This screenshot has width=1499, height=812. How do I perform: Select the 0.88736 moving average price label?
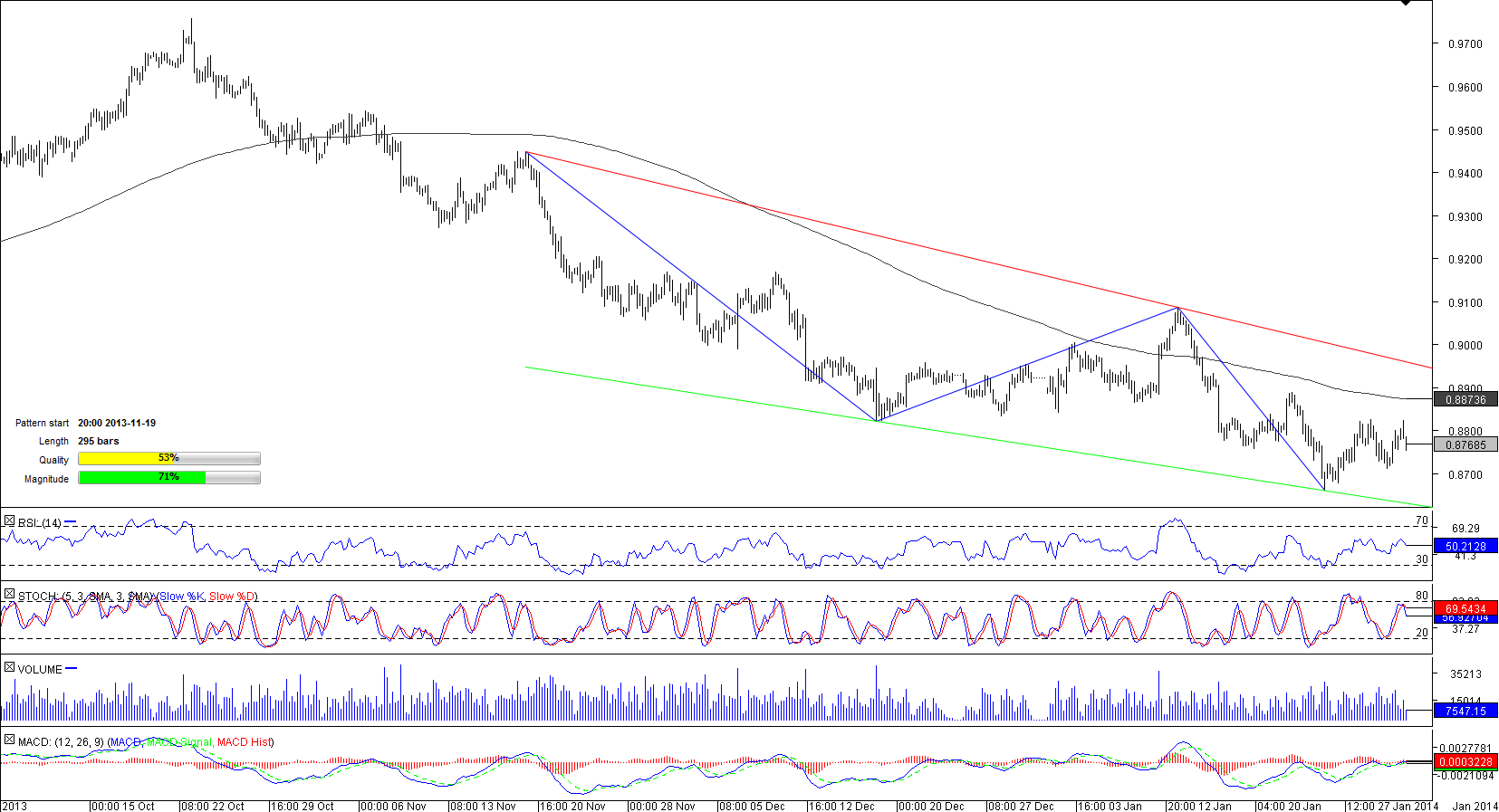pyautogui.click(x=1465, y=399)
